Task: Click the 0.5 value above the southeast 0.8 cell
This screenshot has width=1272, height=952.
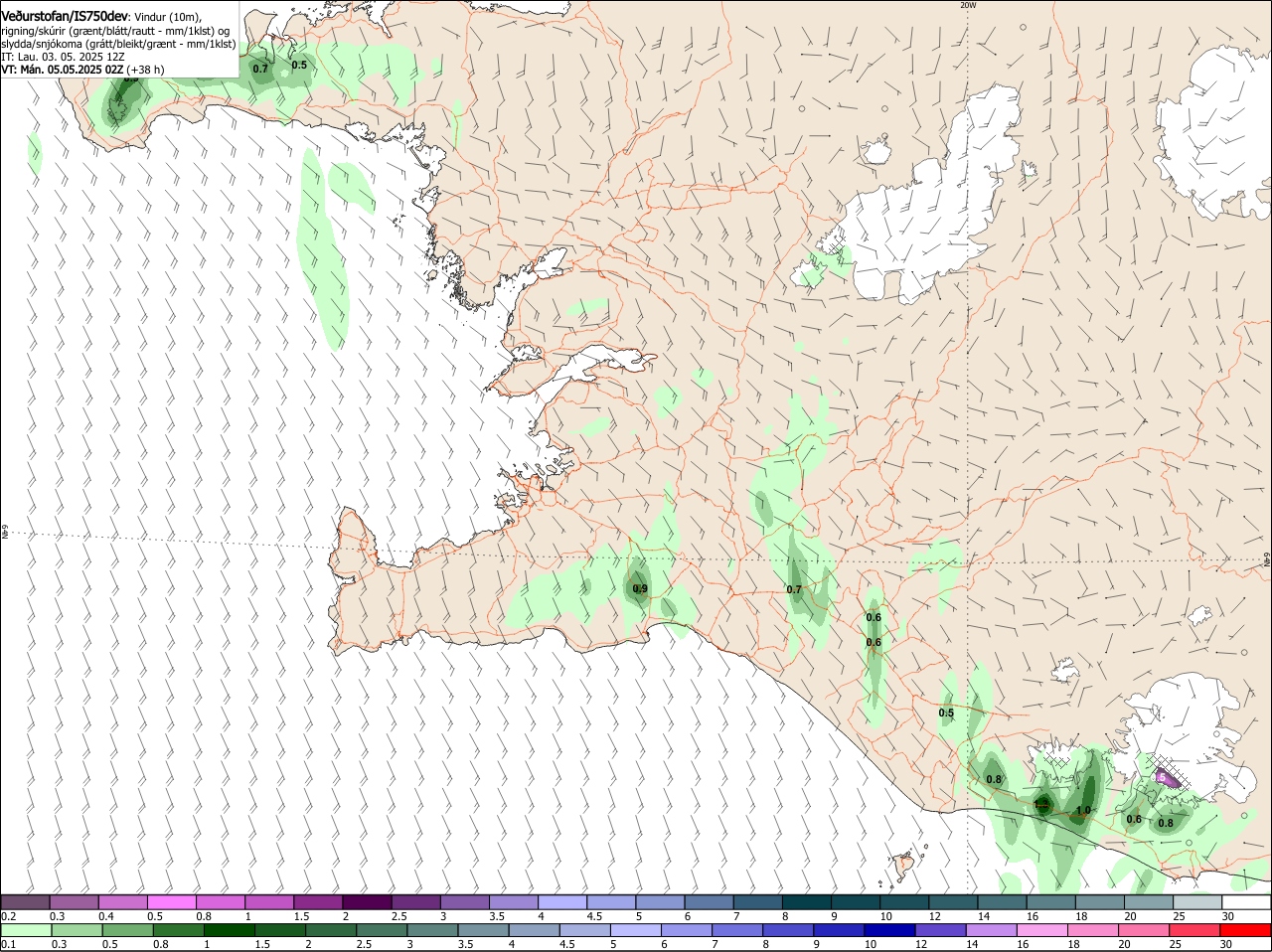Action: click(x=946, y=713)
